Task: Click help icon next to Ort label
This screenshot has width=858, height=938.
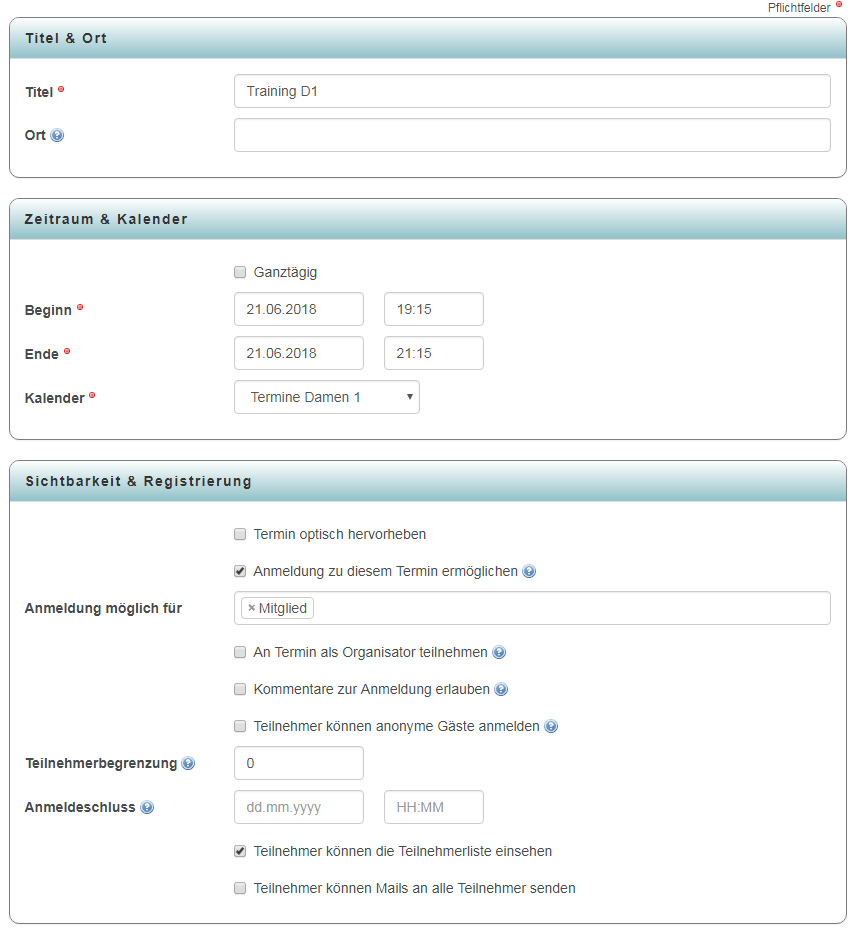Action: pyautogui.click(x=57, y=136)
